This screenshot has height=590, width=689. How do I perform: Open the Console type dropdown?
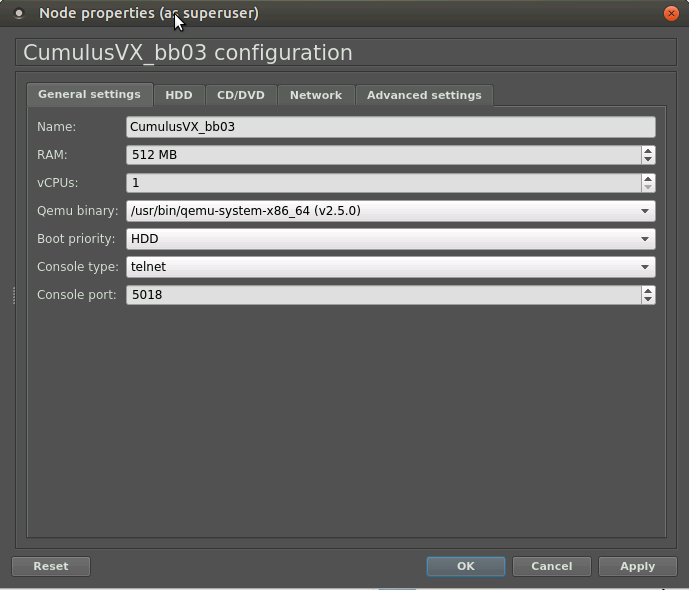point(391,267)
